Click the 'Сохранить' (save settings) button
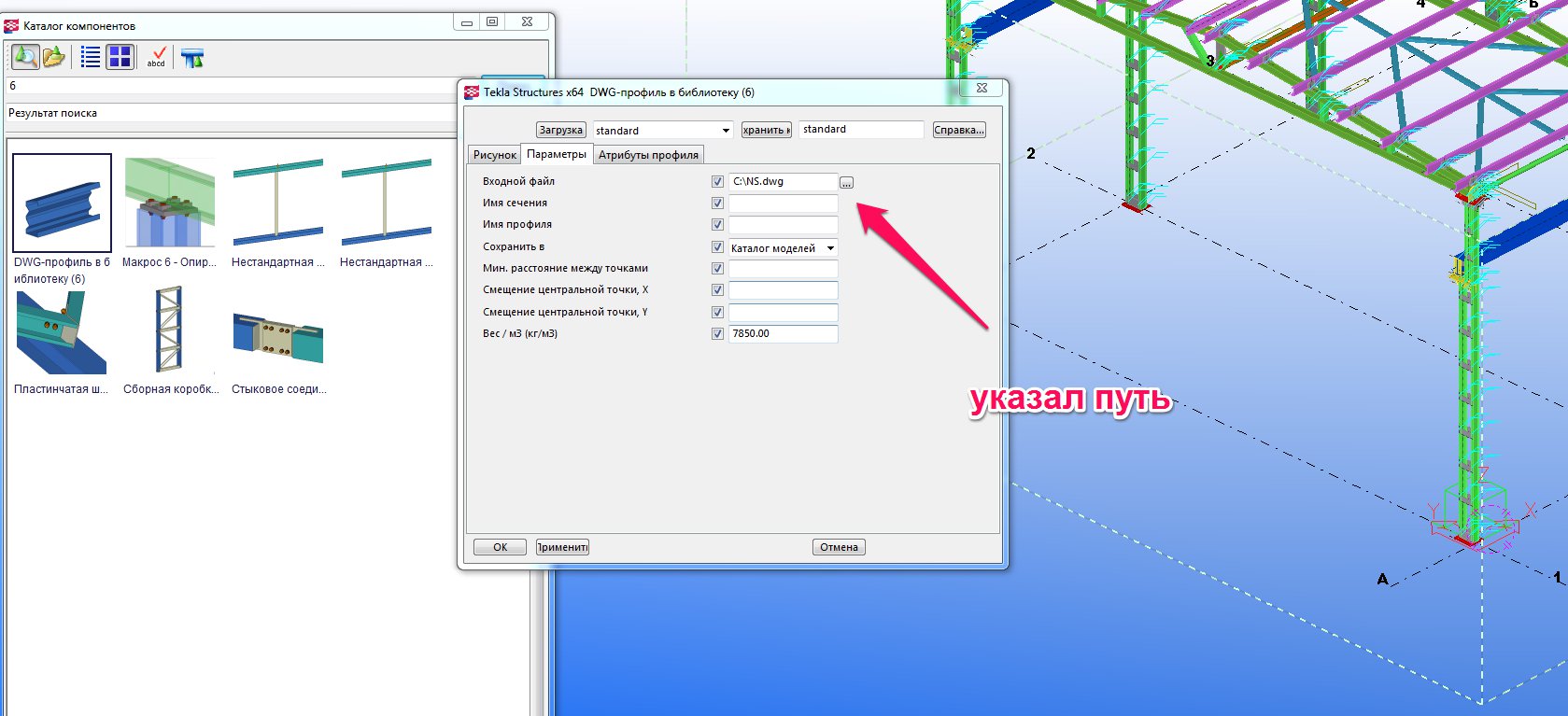This screenshot has width=1568, height=716. [x=767, y=130]
